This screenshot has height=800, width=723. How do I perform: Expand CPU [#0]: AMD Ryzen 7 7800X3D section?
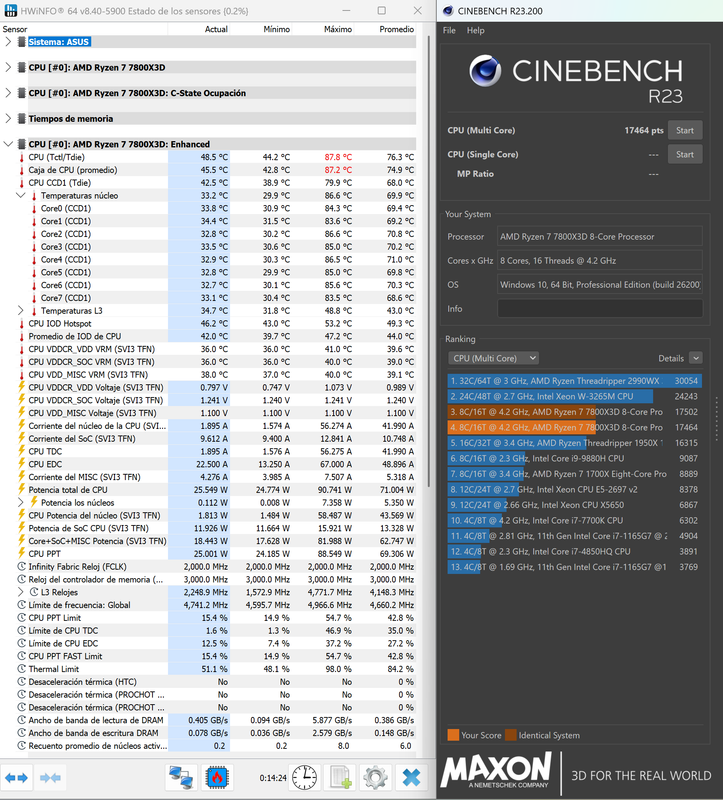(x=8, y=67)
